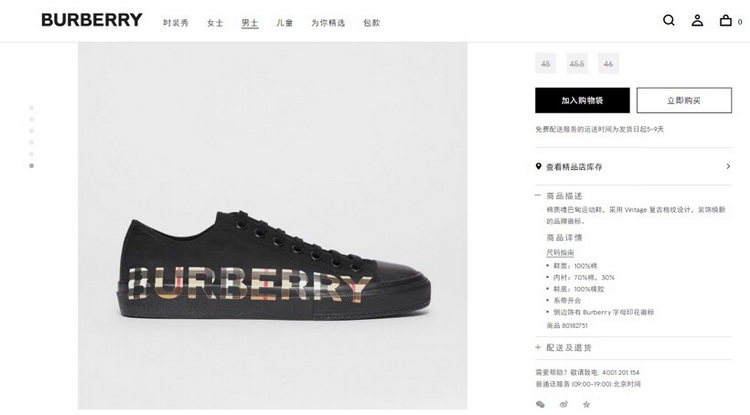Select shoe size 45

click(545, 63)
